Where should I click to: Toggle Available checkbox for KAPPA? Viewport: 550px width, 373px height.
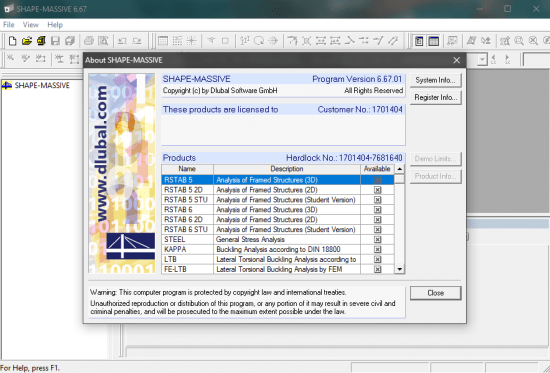377,249
